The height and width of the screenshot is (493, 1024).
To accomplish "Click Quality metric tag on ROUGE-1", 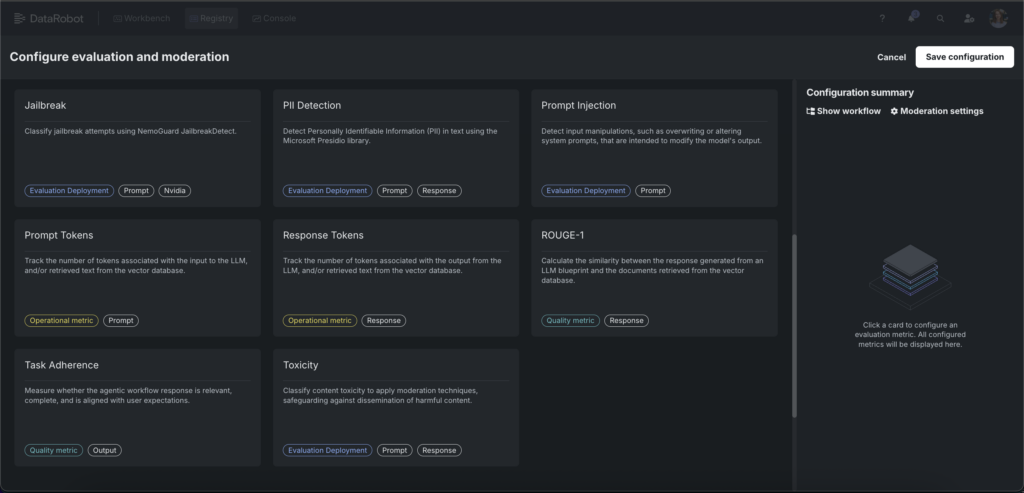I will coord(570,321).
